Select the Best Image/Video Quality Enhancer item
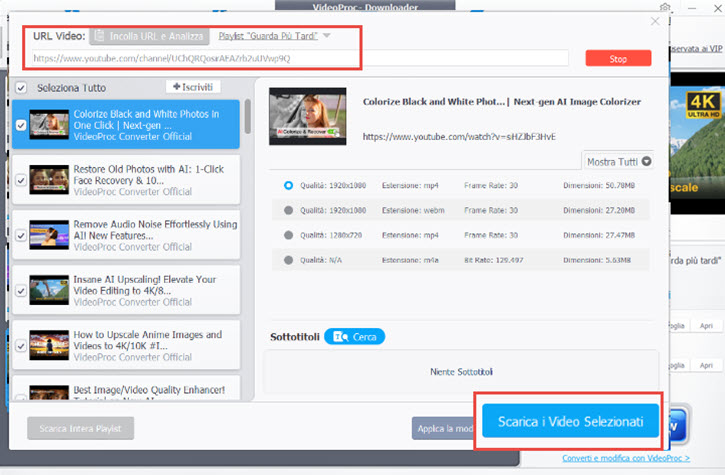725x475 pixels. (x=126, y=389)
